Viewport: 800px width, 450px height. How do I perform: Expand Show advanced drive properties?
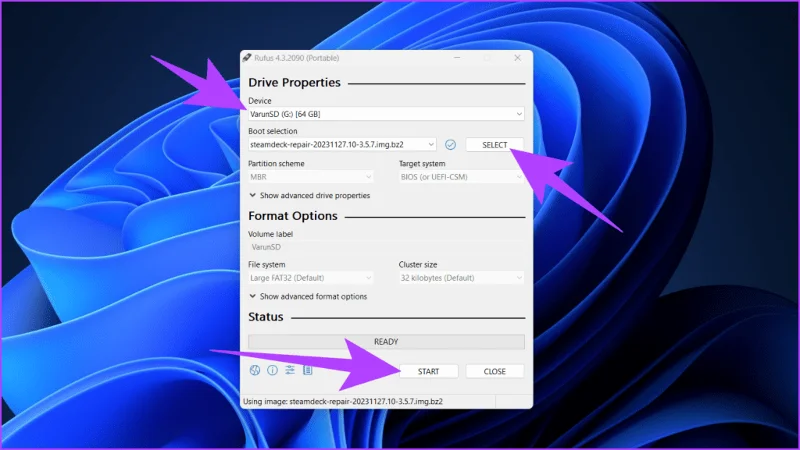310,195
